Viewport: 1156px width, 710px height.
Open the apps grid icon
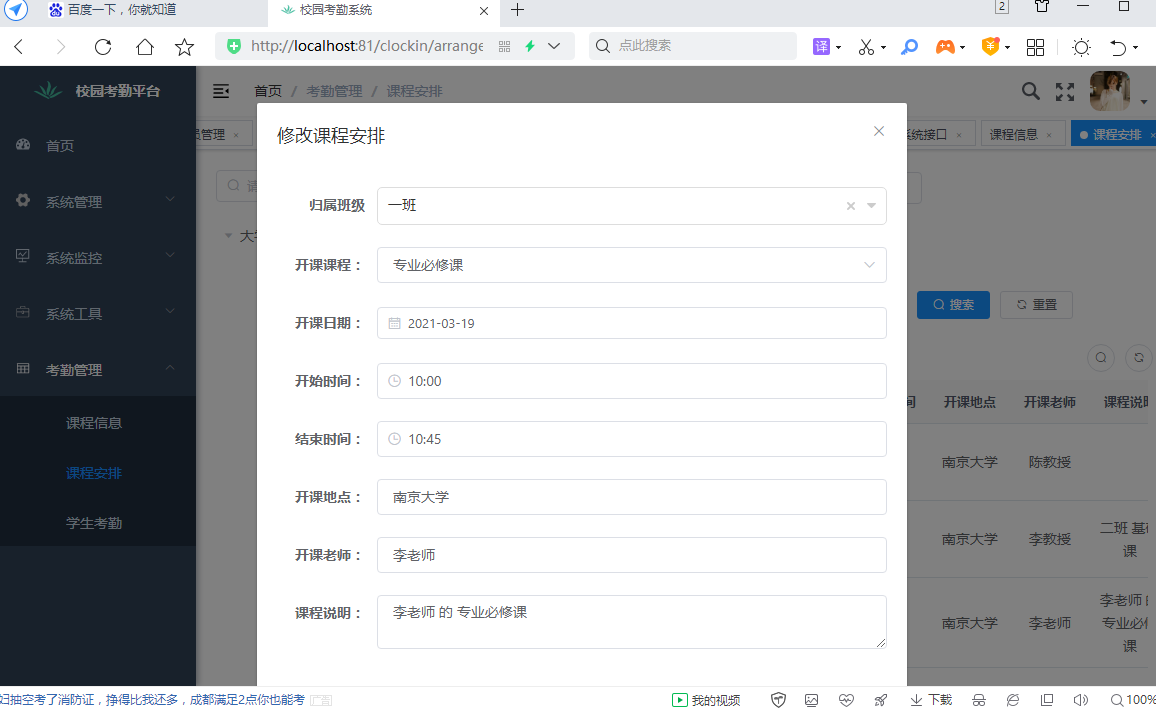tap(1036, 47)
